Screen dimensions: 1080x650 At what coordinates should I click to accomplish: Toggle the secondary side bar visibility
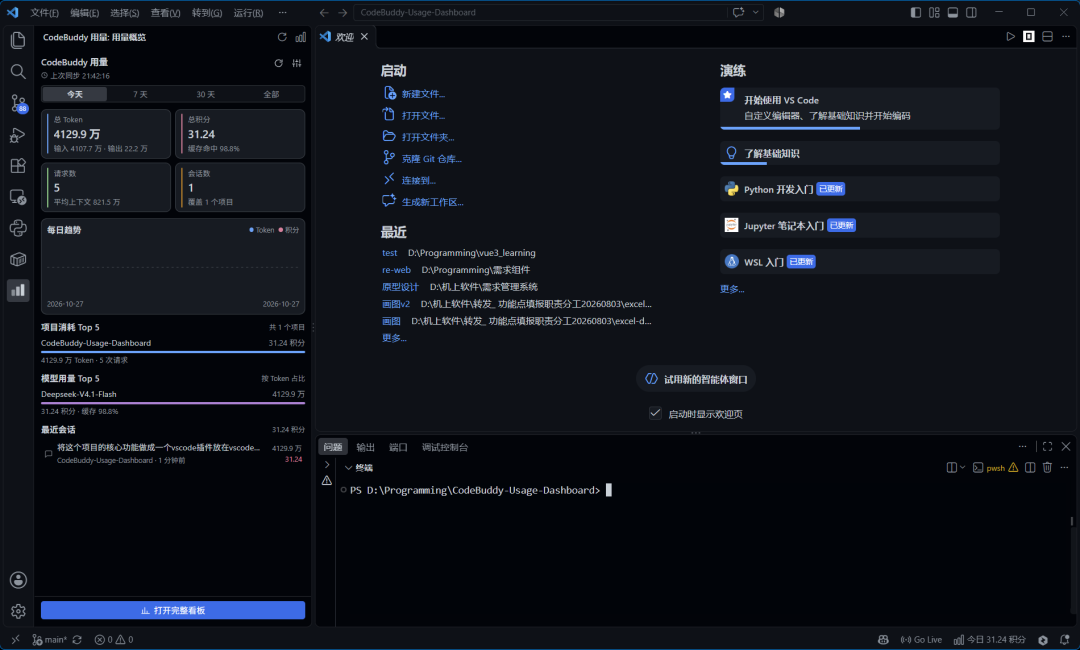(x=971, y=12)
